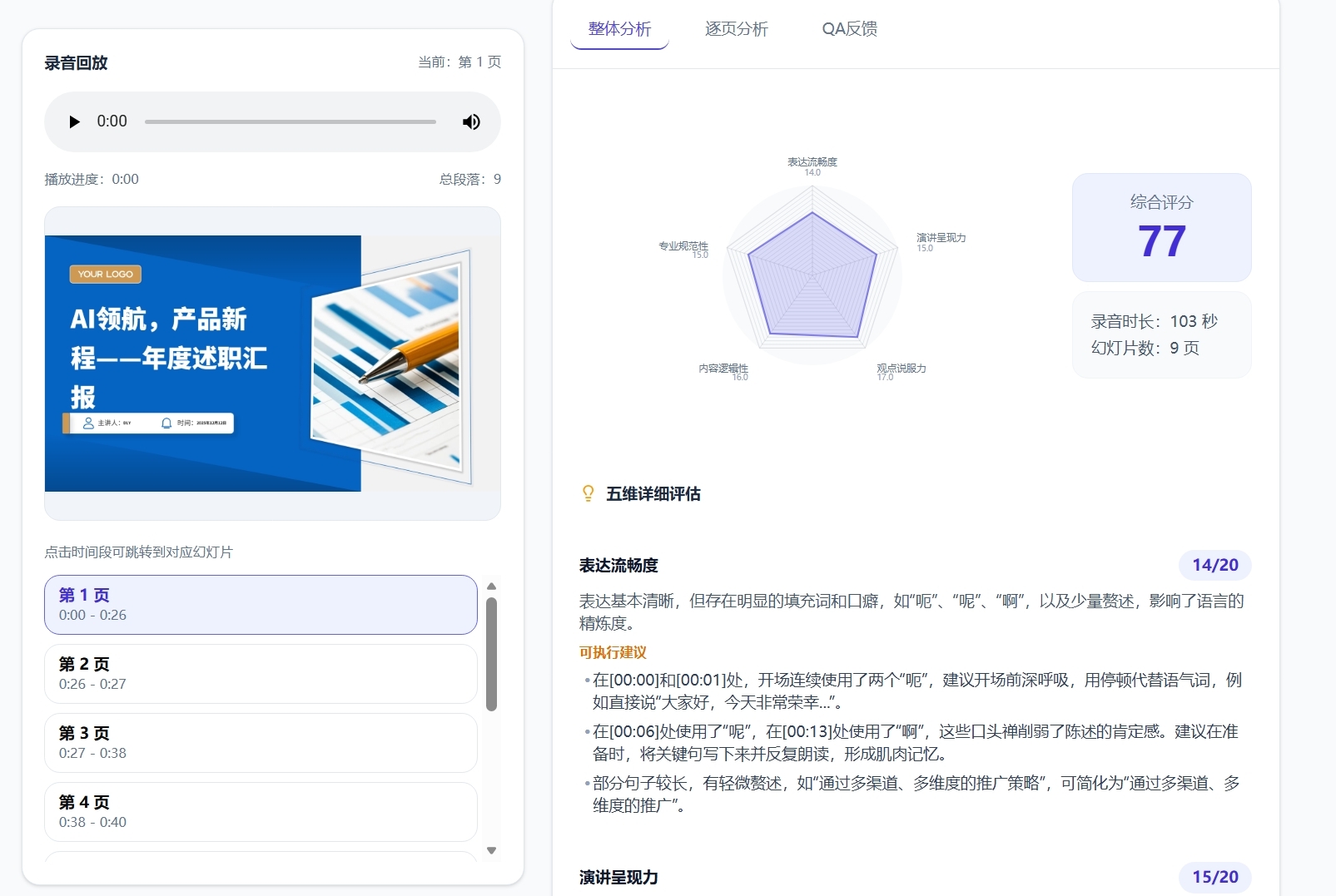Viewport: 1336px width, 896px height.
Task: Jump to the 第 2 页 time segment
Action: click(261, 674)
